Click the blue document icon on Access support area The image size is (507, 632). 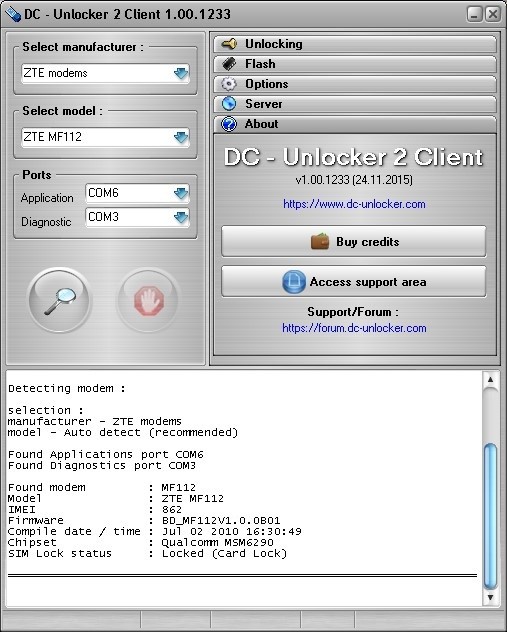pos(293,282)
